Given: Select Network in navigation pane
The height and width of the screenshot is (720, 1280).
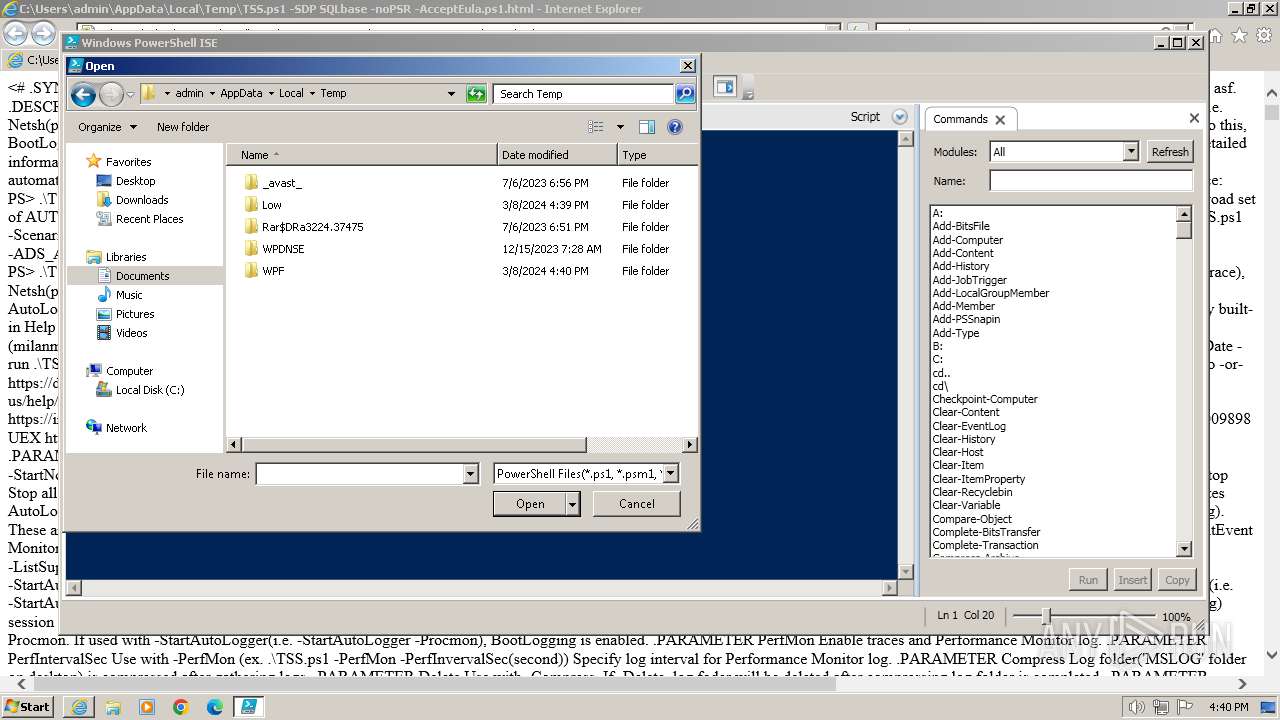Looking at the screenshot, I should (126, 428).
